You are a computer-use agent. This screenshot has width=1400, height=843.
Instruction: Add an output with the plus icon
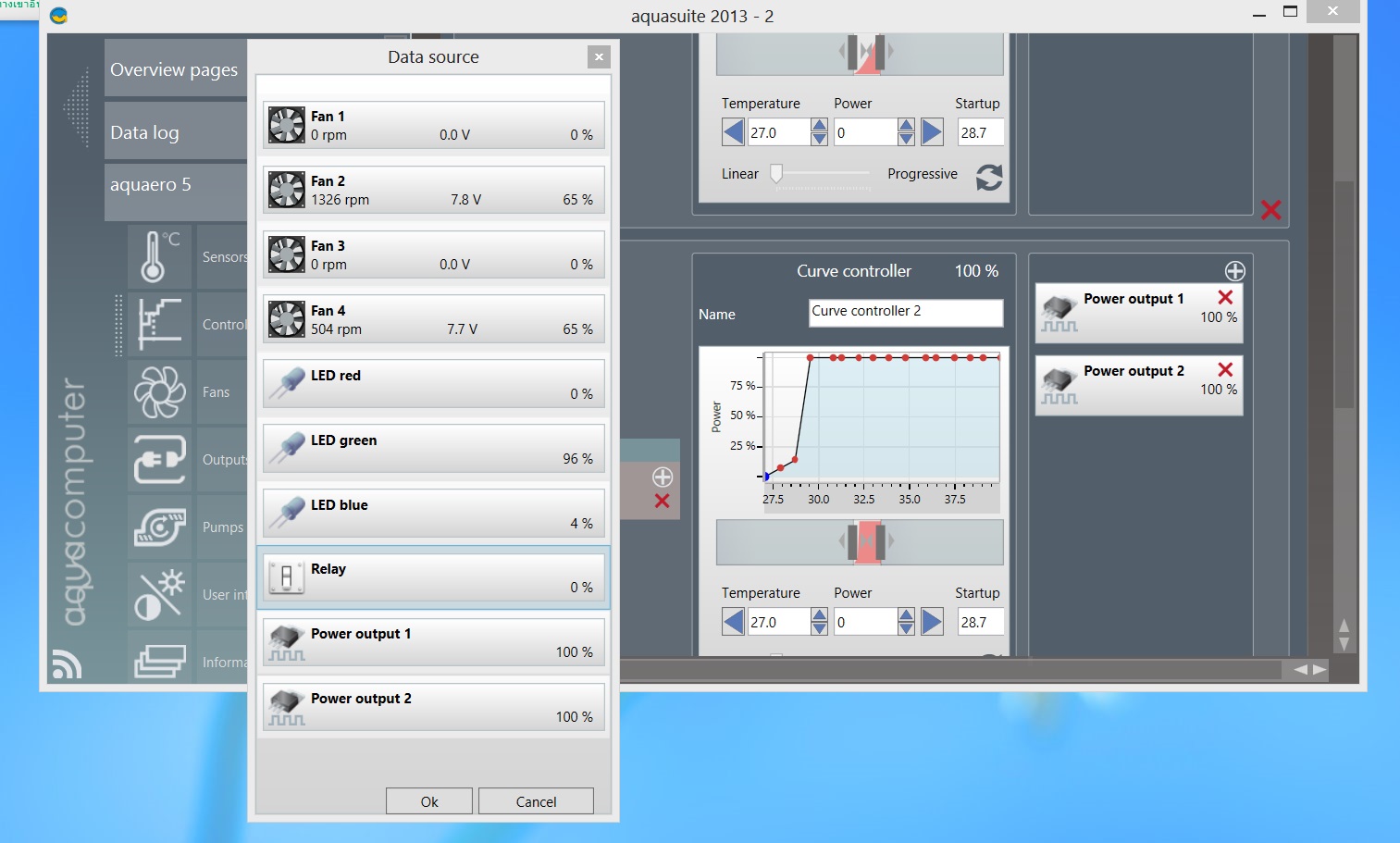tap(1234, 271)
